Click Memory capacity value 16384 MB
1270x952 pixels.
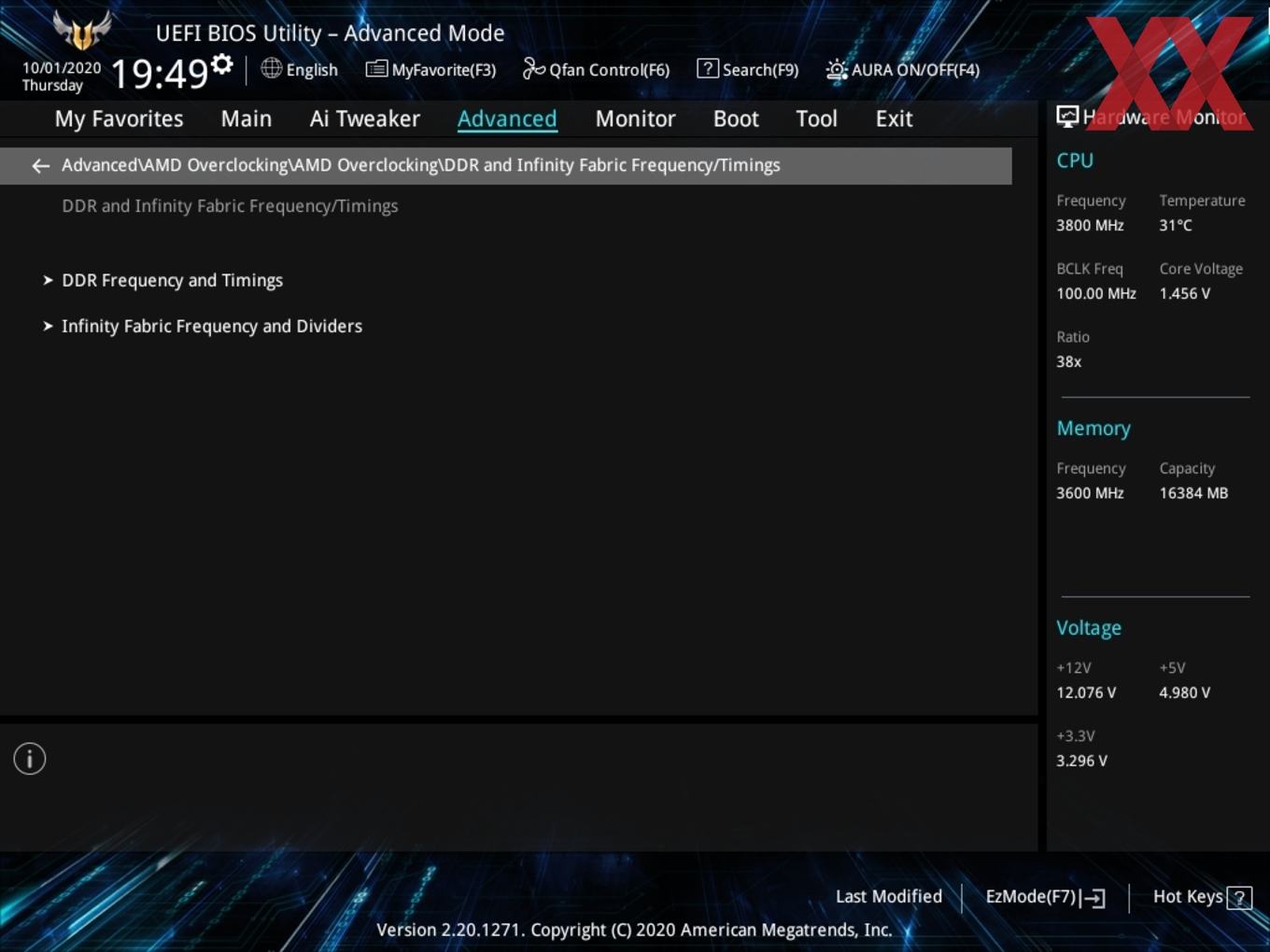[1193, 493]
